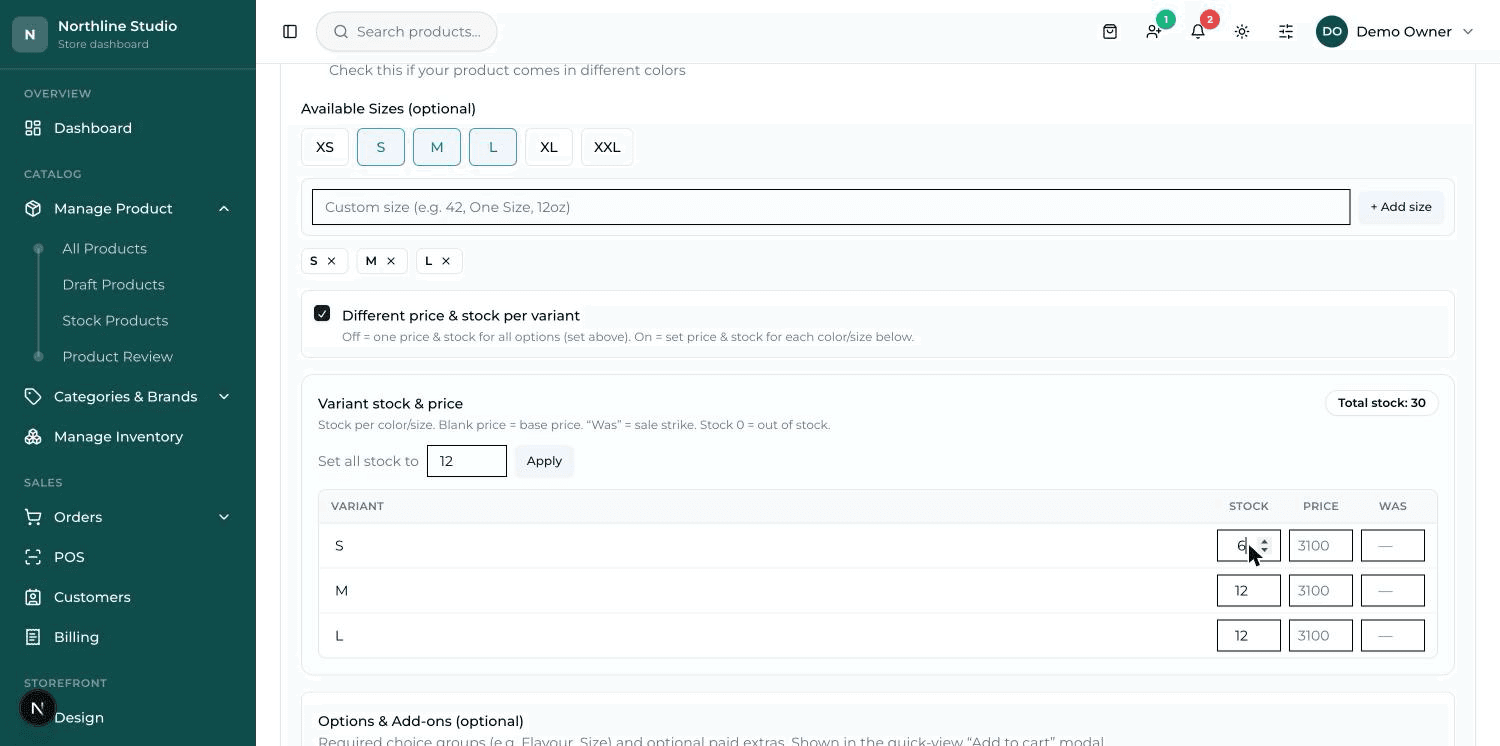This screenshot has width=1500, height=746.
Task: Click the Options & Add-ons (optional) heading
Action: 421,721
